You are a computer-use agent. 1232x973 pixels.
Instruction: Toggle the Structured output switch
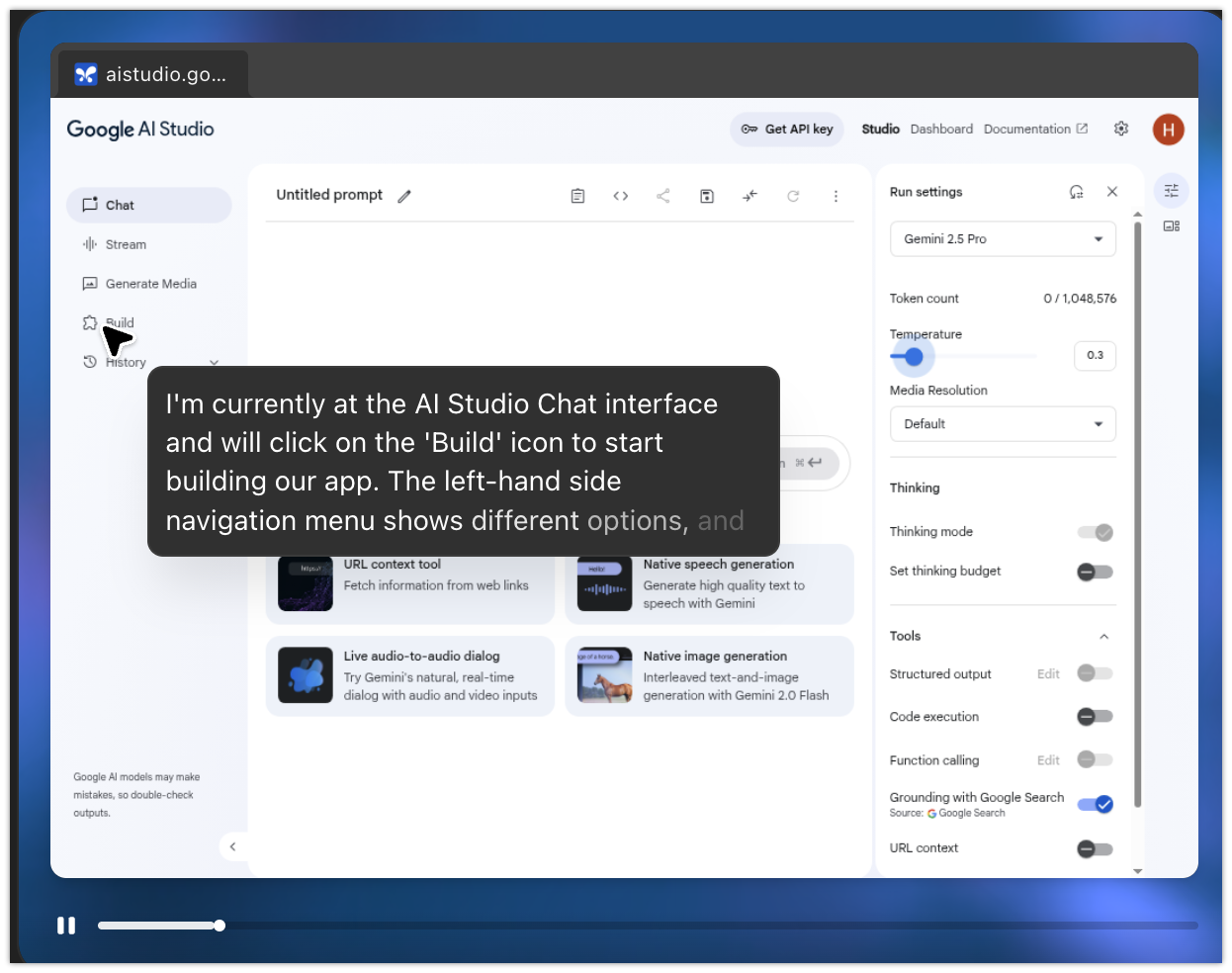coord(1096,673)
